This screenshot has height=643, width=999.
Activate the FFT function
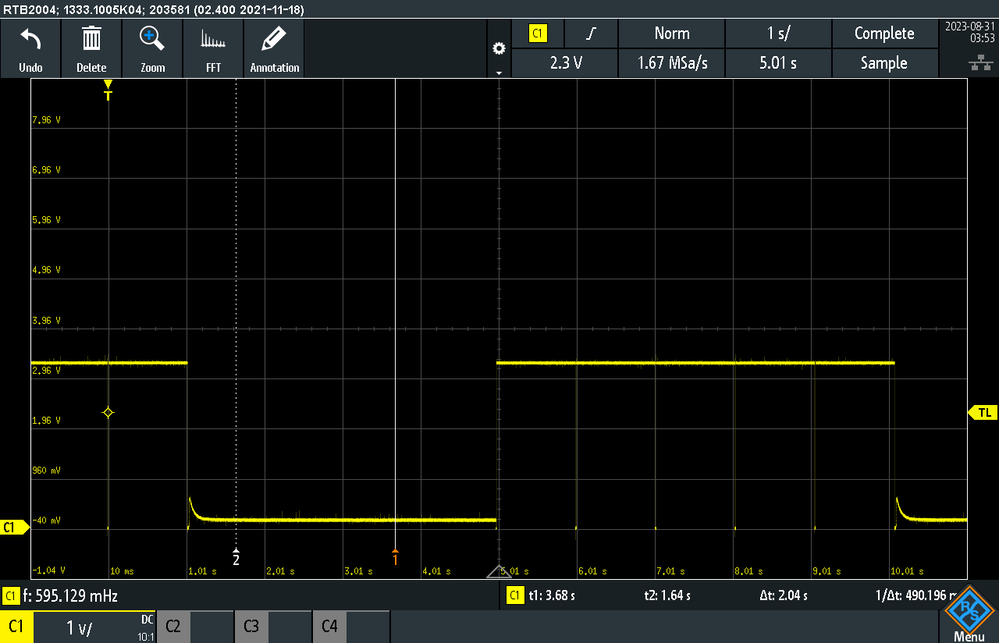coord(213,48)
